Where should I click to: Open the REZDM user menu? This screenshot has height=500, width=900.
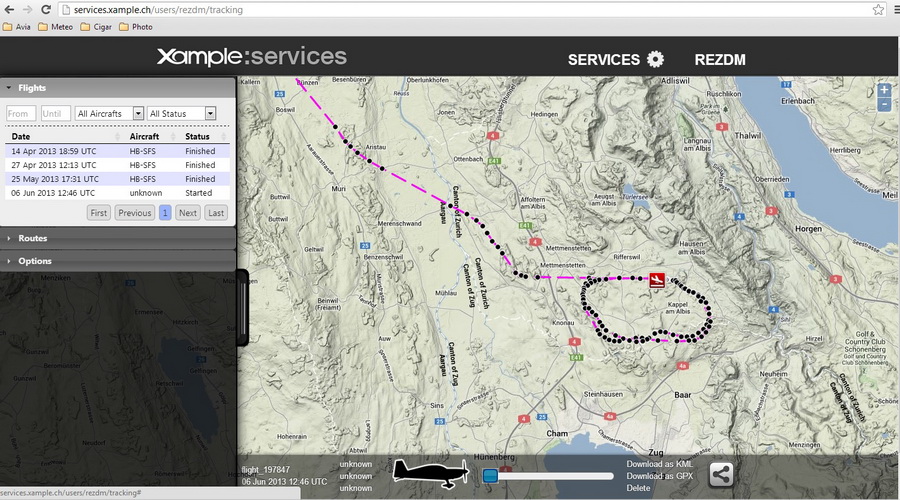click(720, 60)
